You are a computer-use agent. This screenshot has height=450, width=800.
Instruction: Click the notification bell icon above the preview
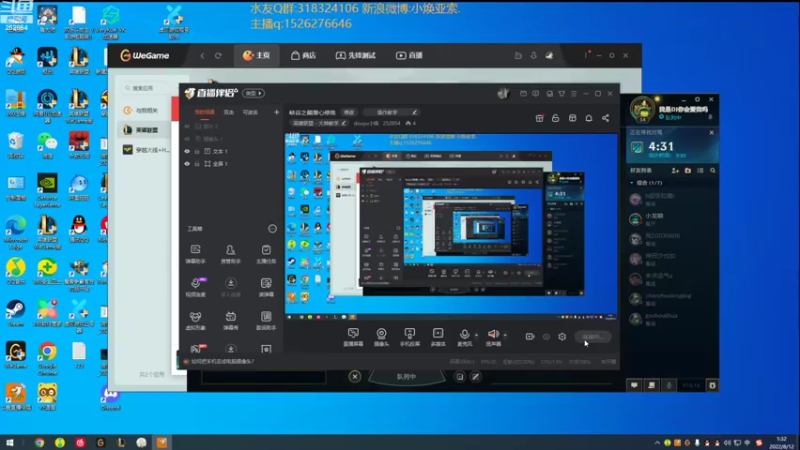[x=589, y=118]
